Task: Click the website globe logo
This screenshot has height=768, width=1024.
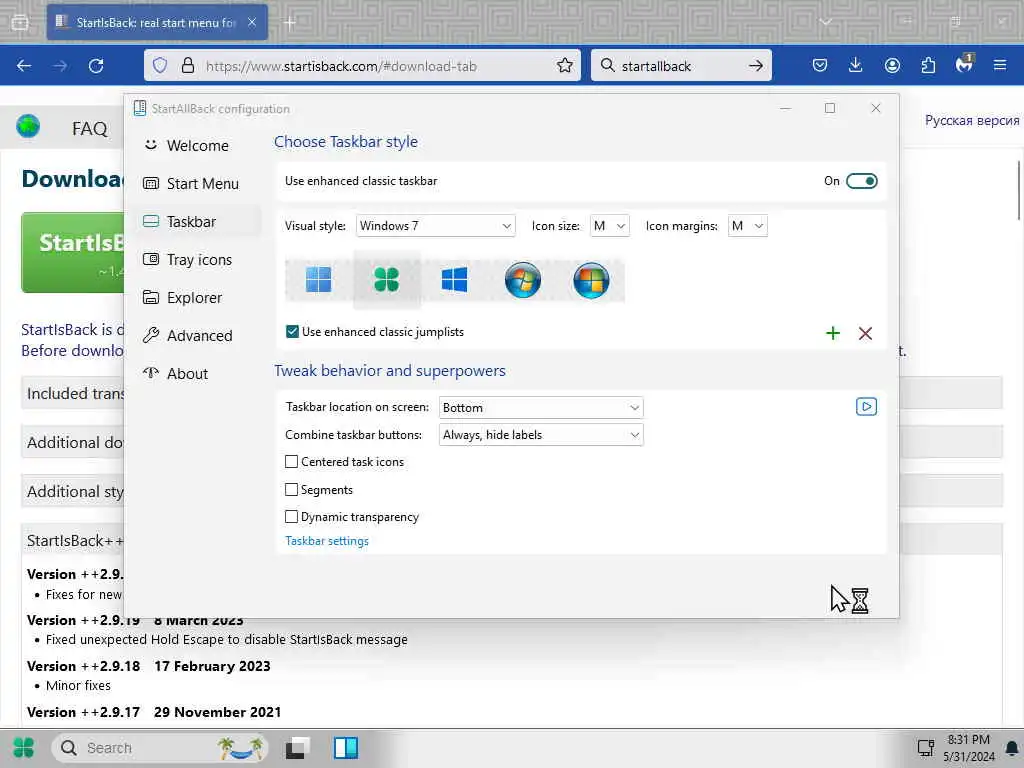Action: click(28, 125)
